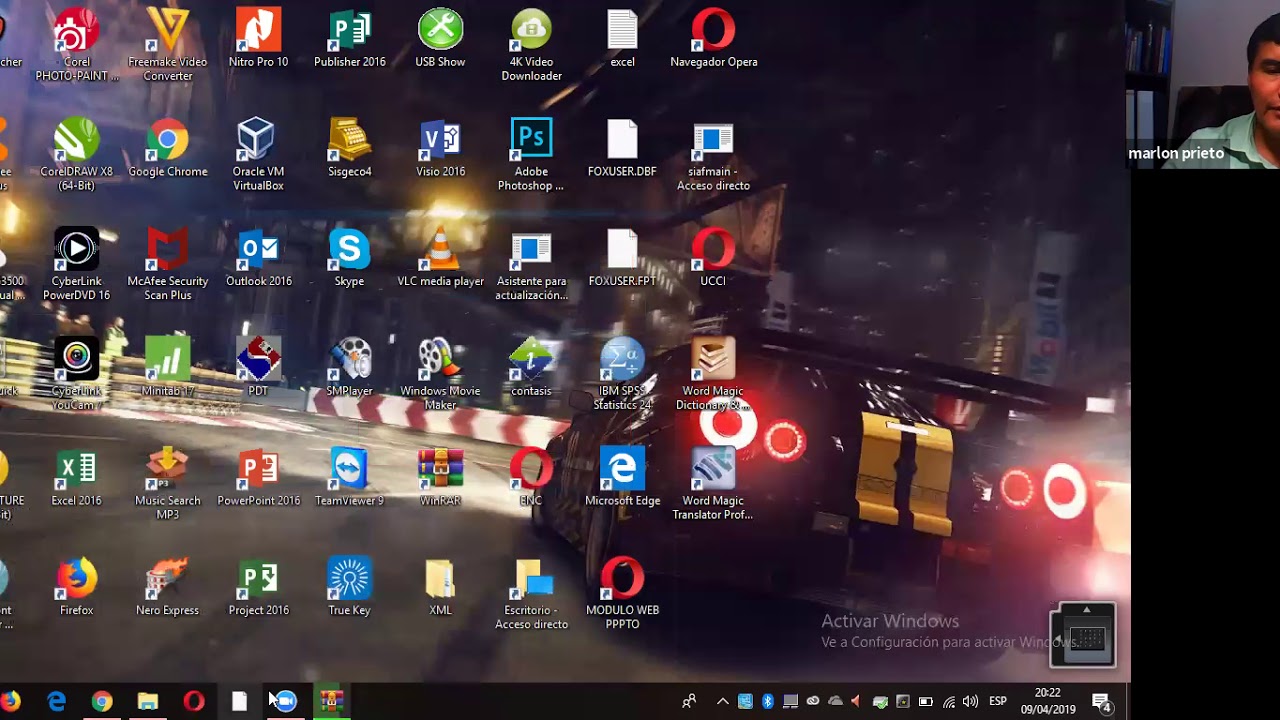
Task: Select the 4K Video Downloader icon
Action: [531, 45]
